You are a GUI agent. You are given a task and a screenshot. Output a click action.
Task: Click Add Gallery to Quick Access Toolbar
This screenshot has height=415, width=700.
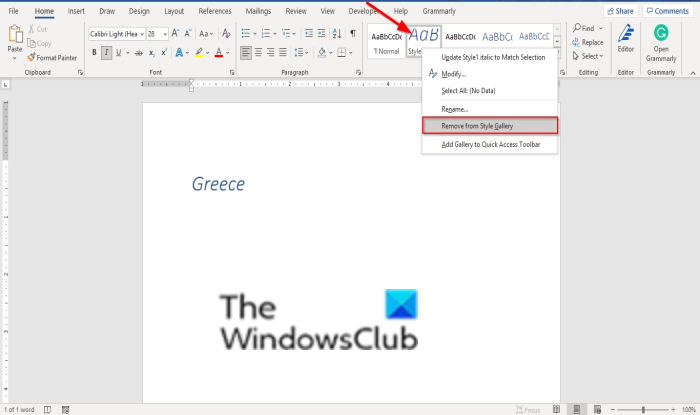coord(490,145)
